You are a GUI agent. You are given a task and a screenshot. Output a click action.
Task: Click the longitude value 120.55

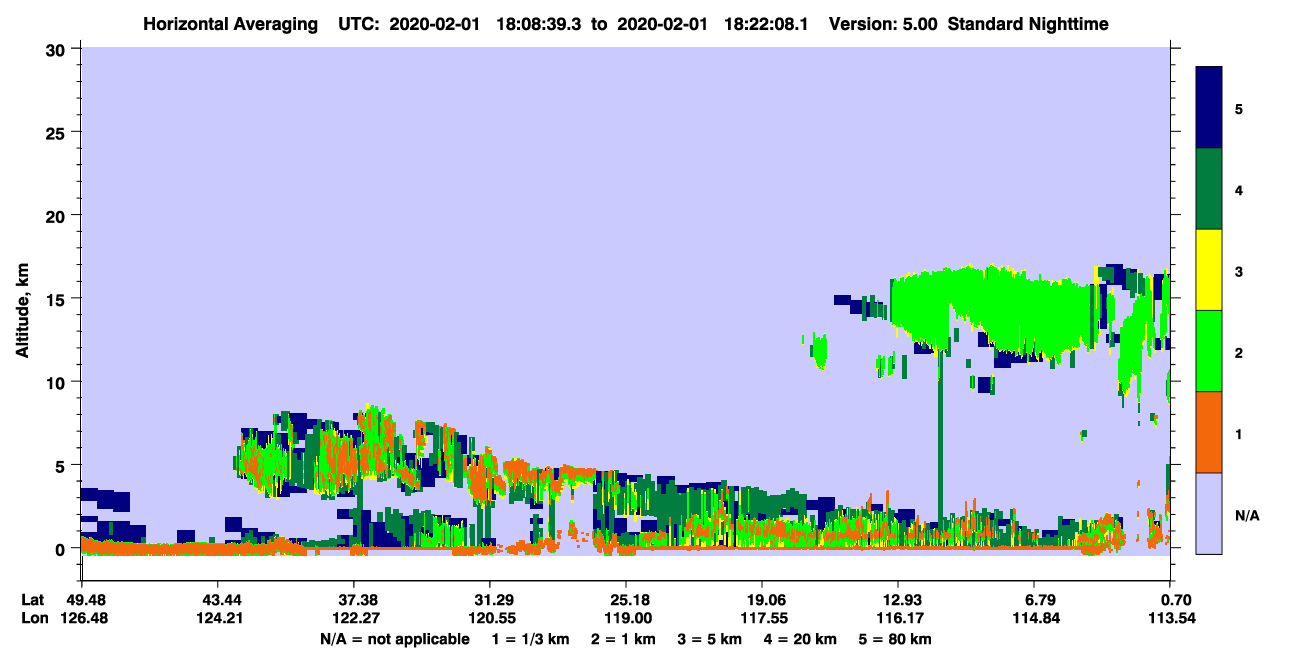pyautogui.click(x=490, y=619)
